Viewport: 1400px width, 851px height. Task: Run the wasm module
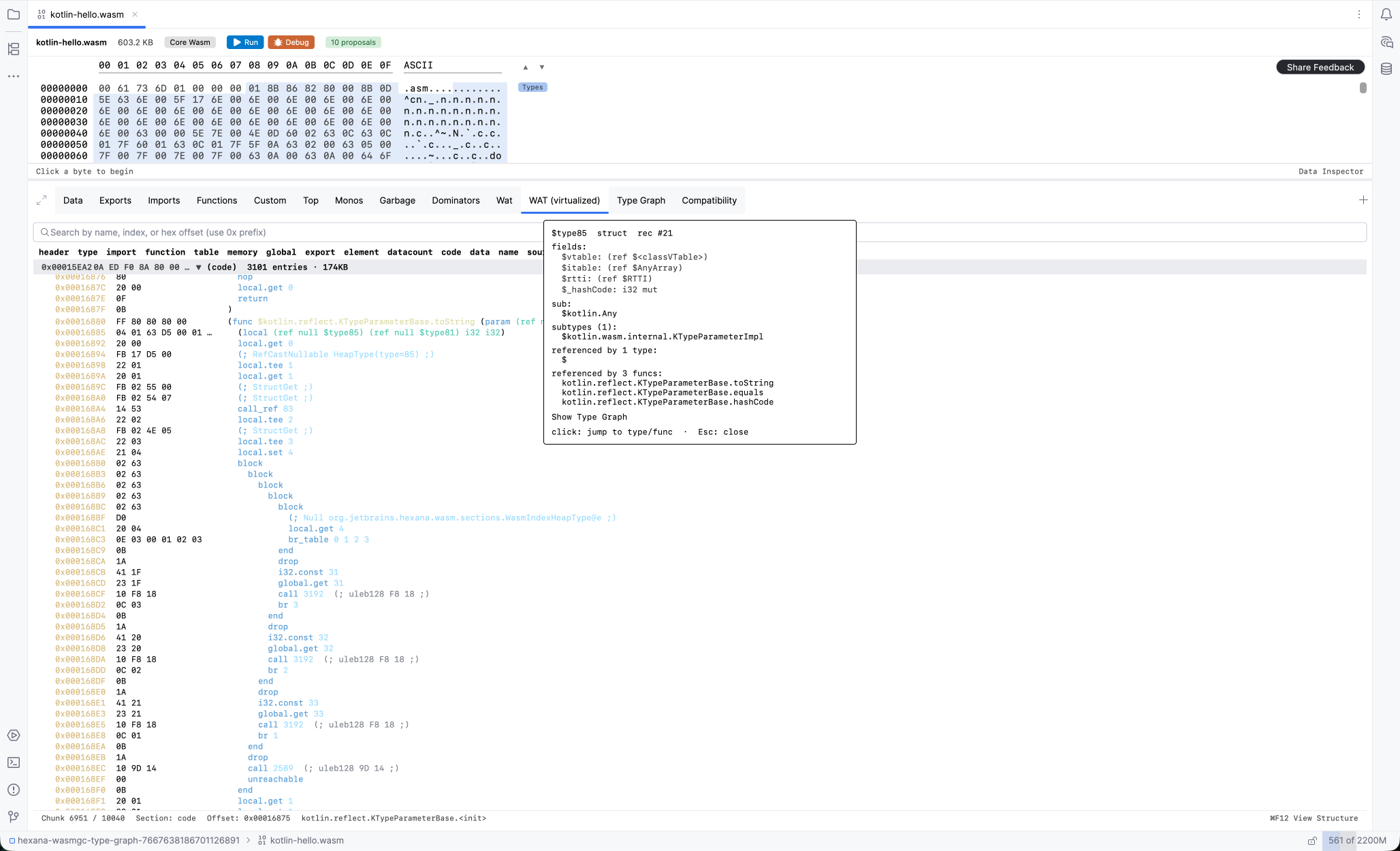pyautogui.click(x=245, y=42)
